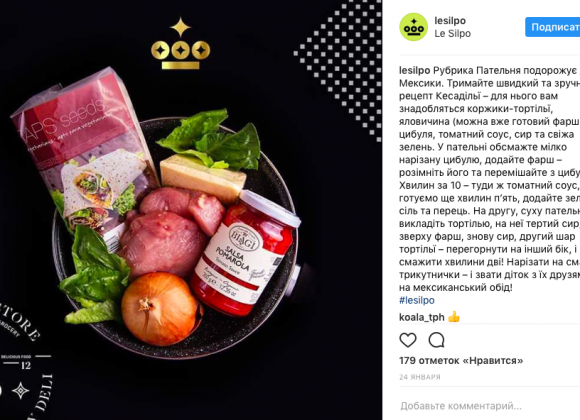This screenshot has width=580, height=420.
Task: Click the Le Silpo name under header username
Action: pyautogui.click(x=453, y=33)
